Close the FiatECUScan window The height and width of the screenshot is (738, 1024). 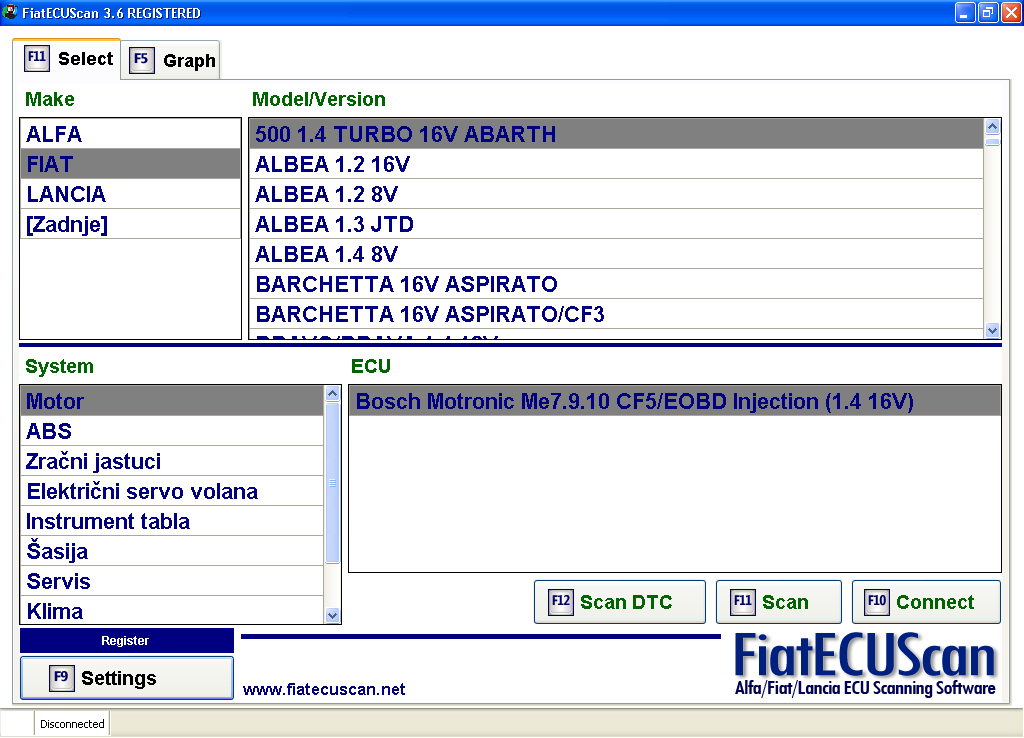pyautogui.click(x=1011, y=12)
